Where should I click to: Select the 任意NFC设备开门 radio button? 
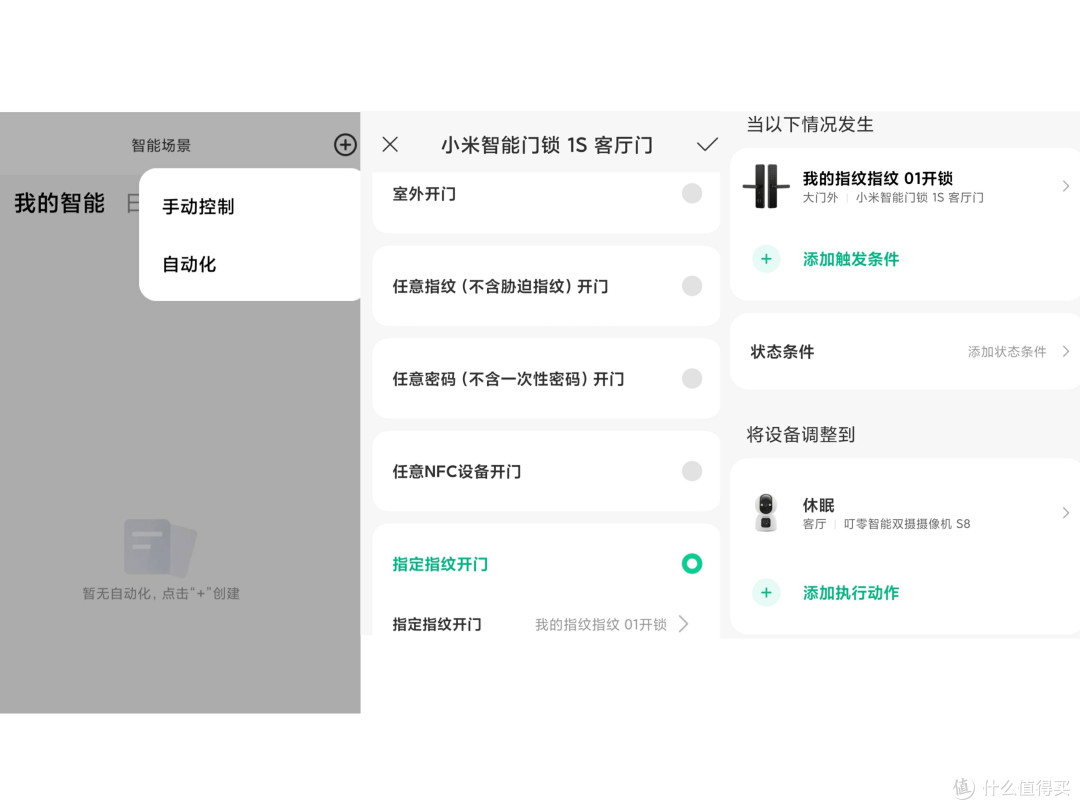[692, 471]
